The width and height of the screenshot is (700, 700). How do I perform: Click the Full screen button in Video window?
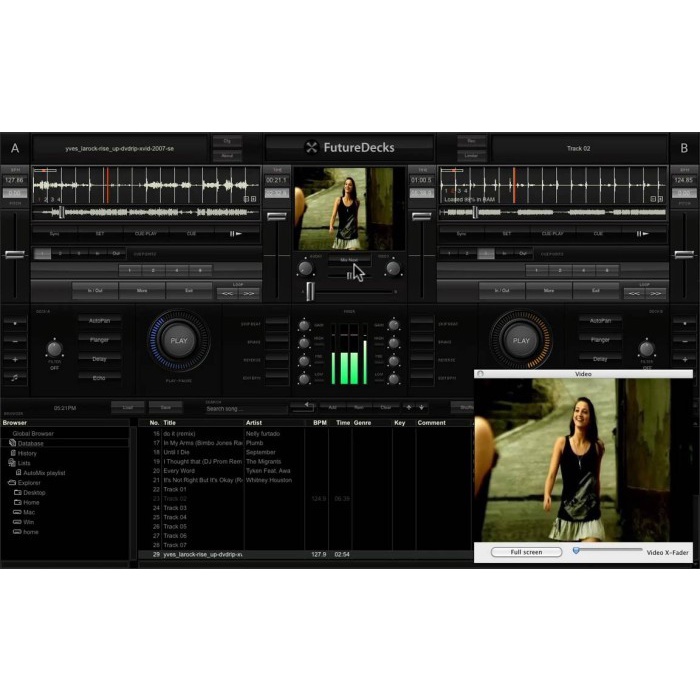526,552
